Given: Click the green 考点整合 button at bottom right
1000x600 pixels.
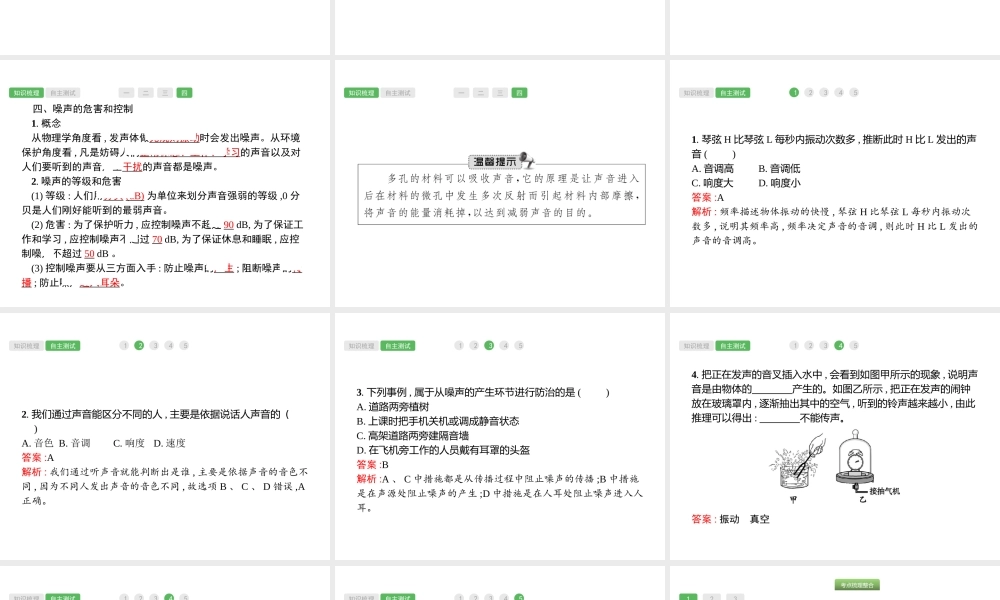Looking at the screenshot, I should click(x=857, y=585).
